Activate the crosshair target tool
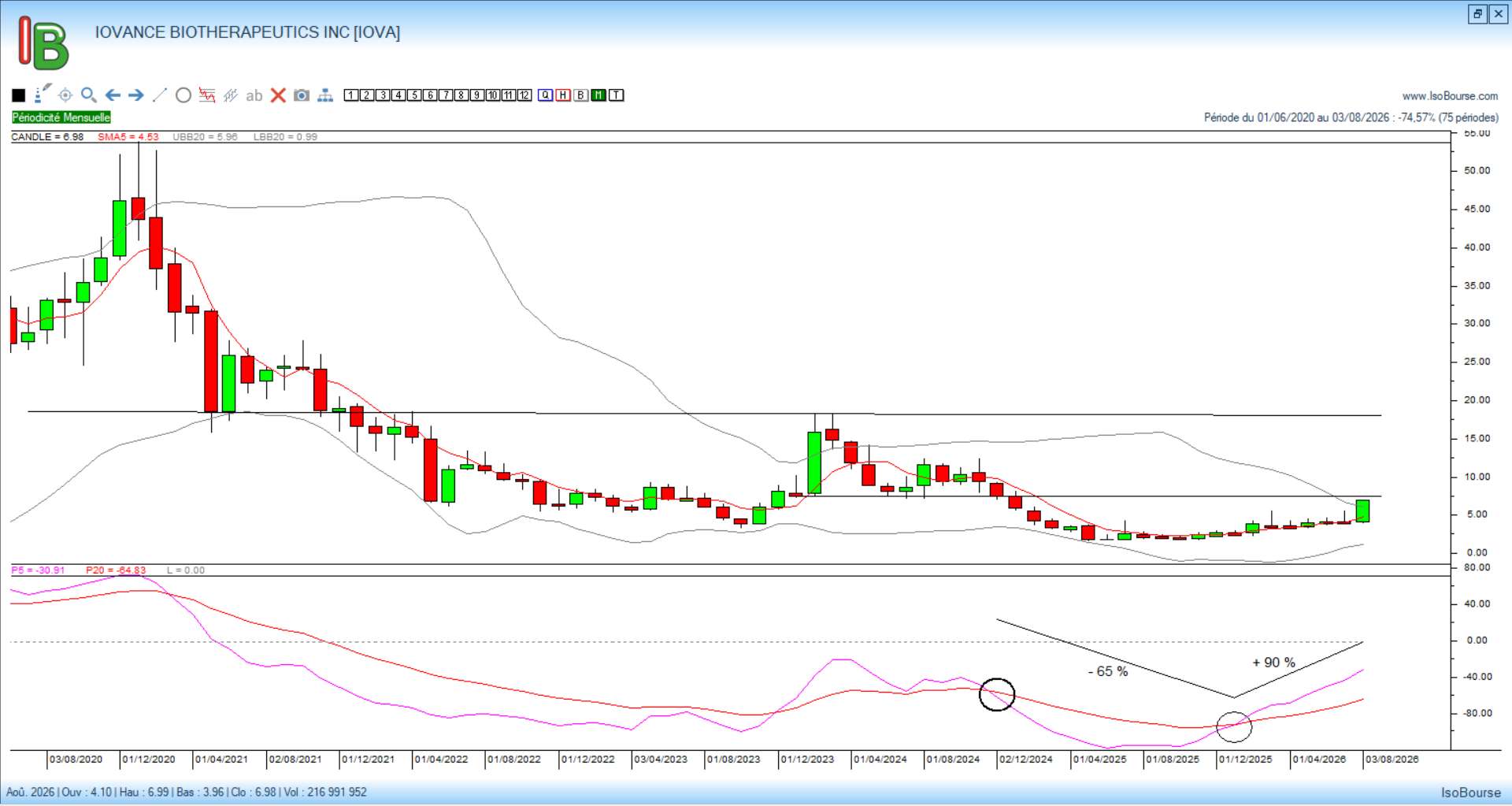This screenshot has width=1512, height=806. coord(65,95)
